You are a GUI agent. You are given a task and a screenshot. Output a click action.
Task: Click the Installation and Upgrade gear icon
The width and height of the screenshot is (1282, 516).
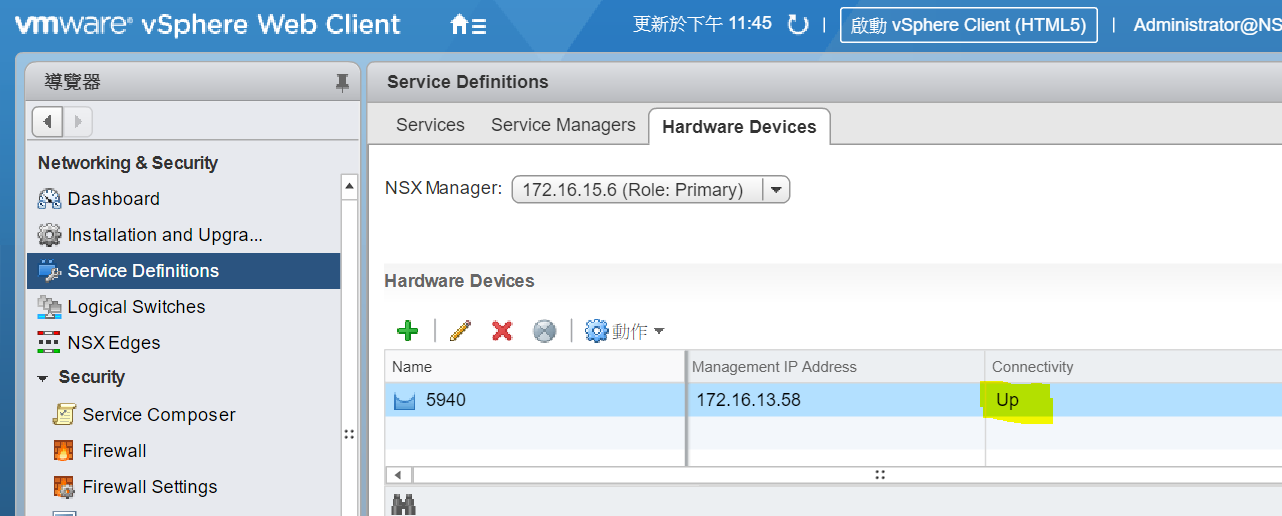[49, 235]
